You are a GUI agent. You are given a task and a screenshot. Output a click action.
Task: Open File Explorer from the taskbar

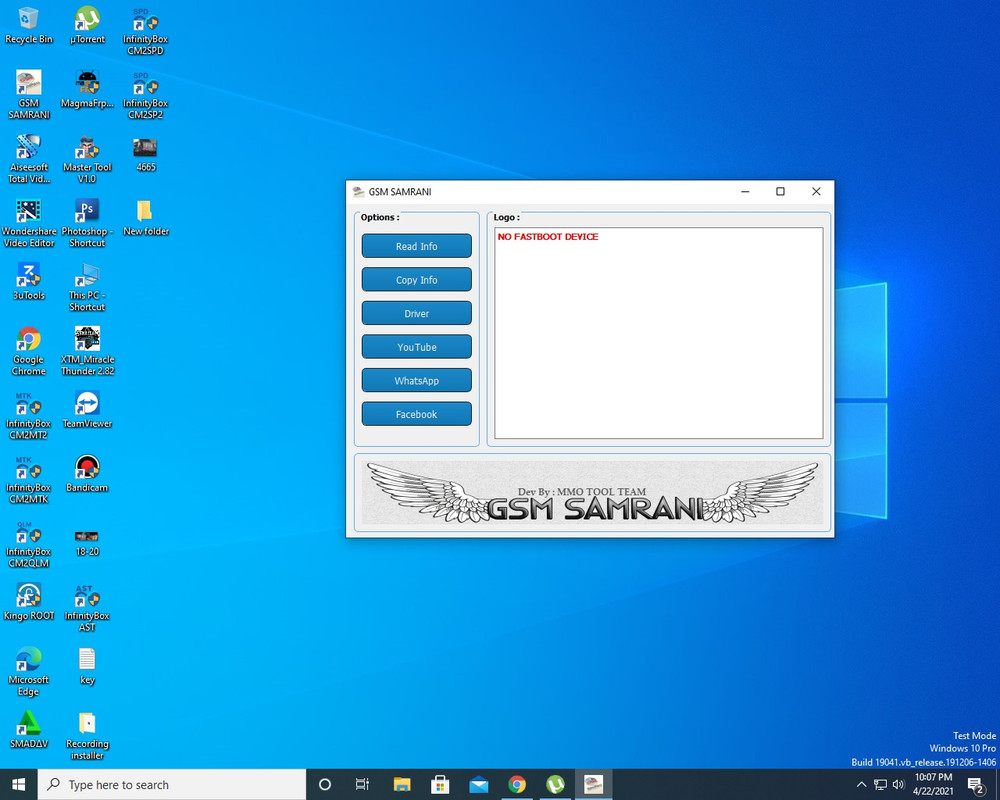pos(402,784)
